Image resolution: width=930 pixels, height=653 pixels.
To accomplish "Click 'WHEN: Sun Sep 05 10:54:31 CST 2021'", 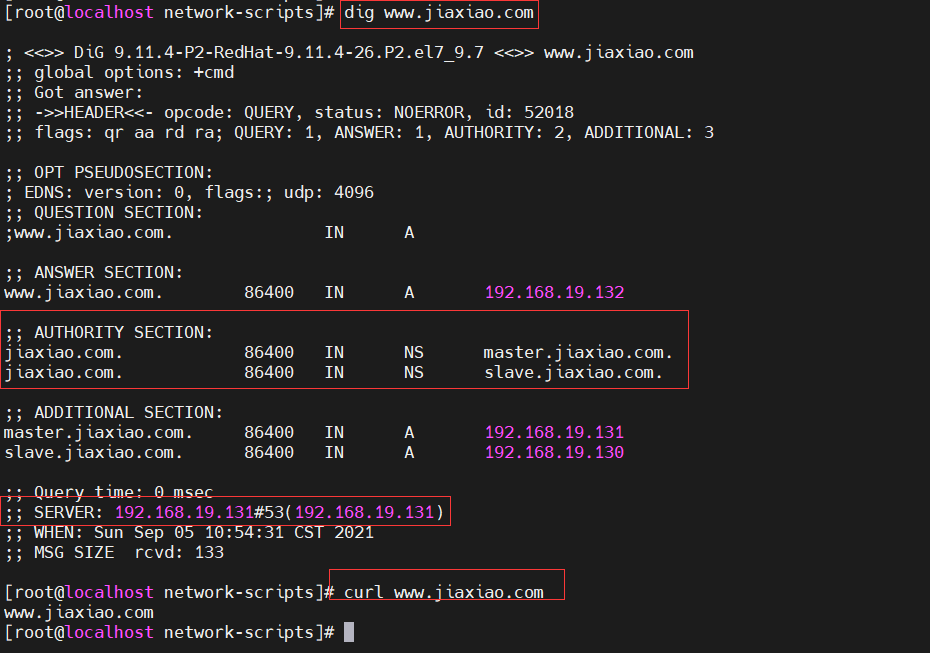I will coord(203,533).
